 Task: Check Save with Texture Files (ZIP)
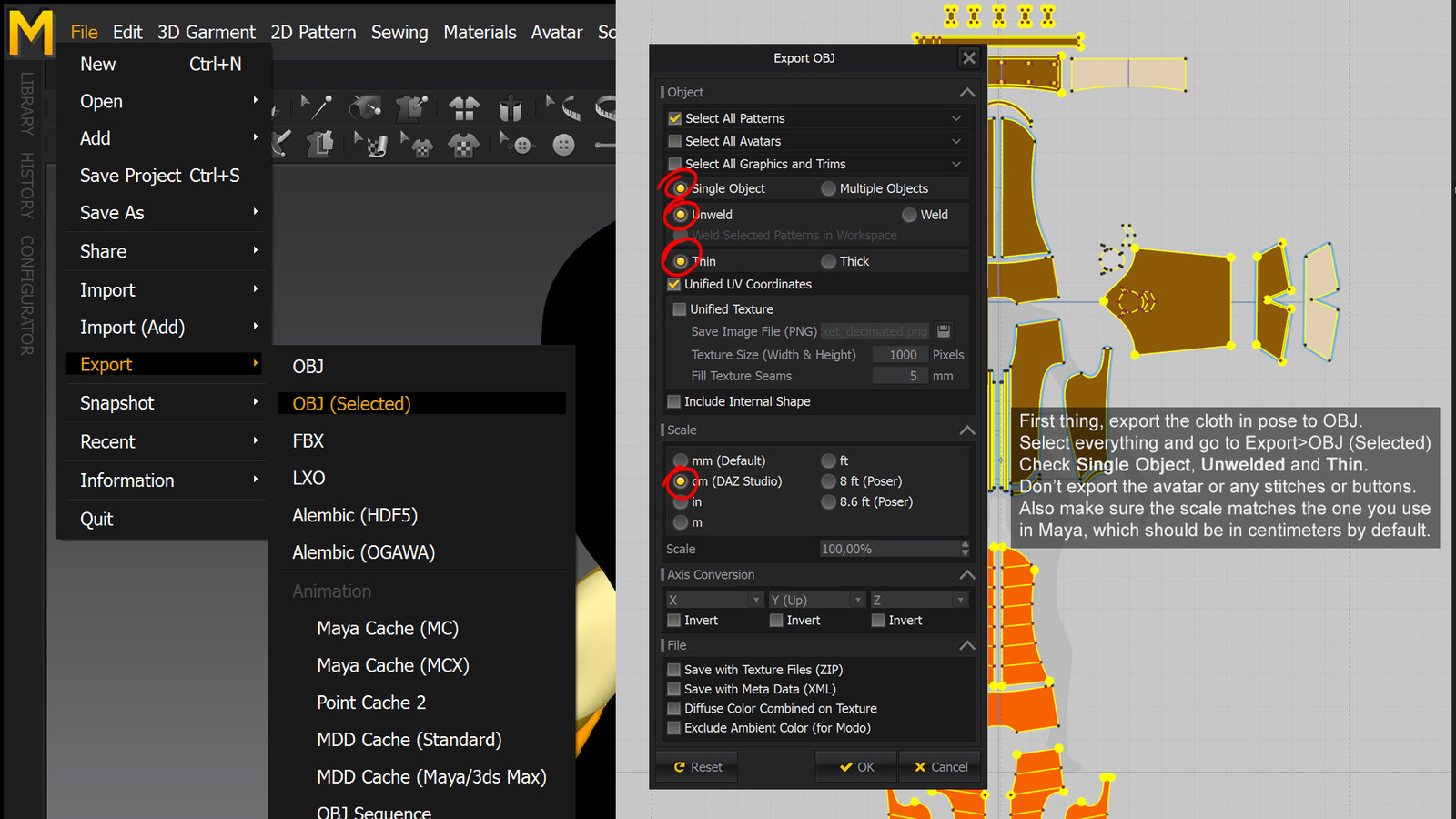click(x=674, y=670)
